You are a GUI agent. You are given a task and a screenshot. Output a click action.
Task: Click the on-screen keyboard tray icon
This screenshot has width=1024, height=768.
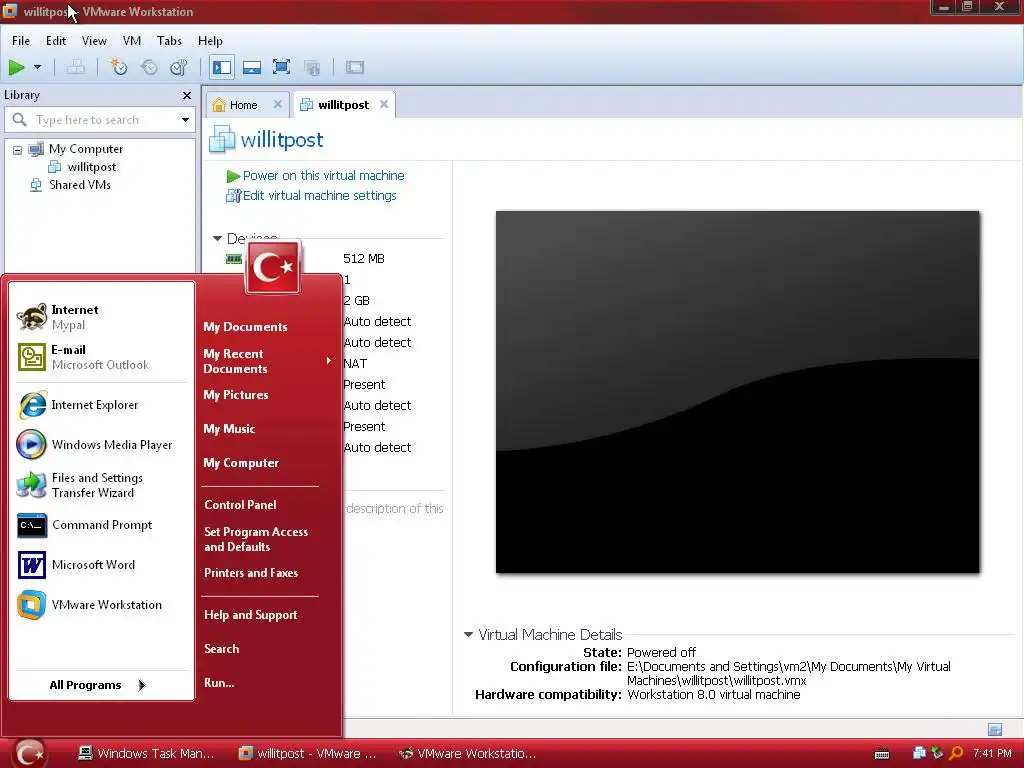882,754
